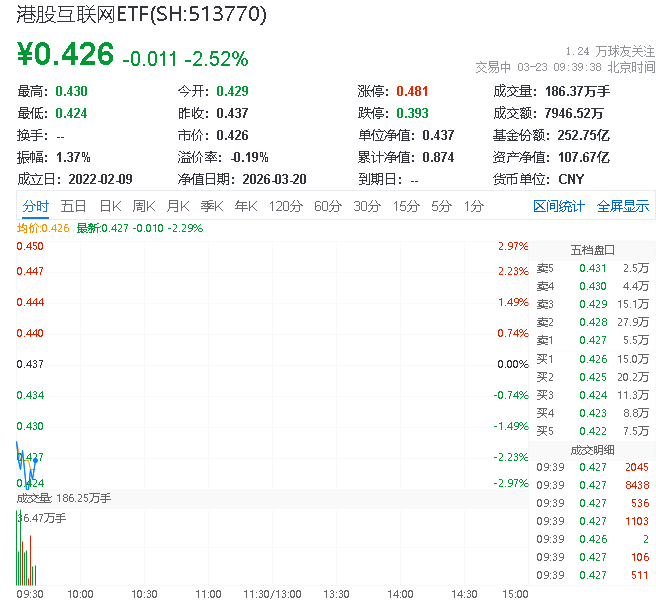Open the 日K daily candlestick tab

(x=110, y=206)
